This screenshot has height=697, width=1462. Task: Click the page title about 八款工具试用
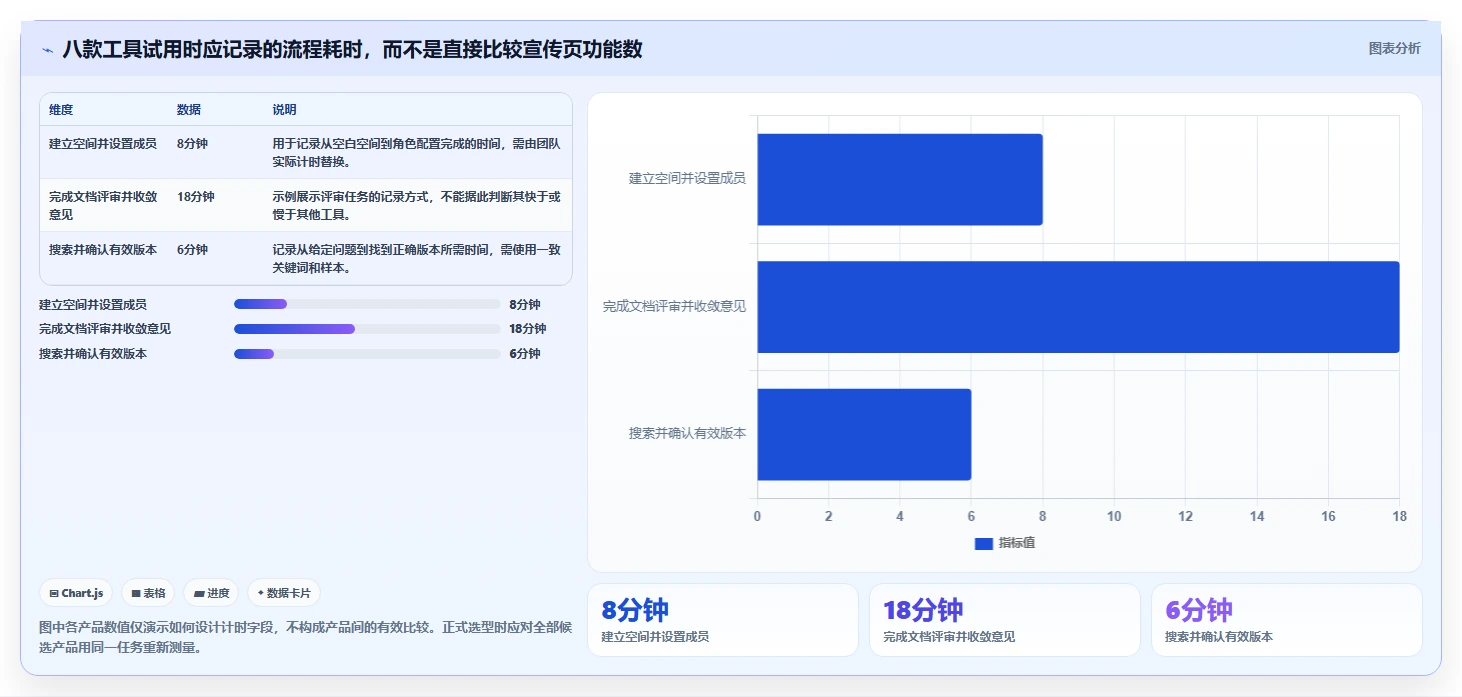point(352,49)
